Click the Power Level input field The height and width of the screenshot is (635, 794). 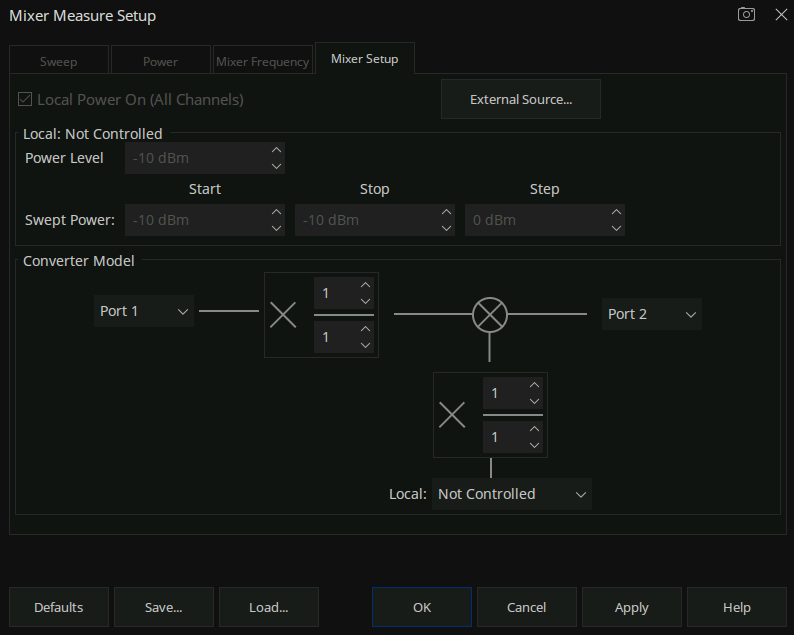[196, 158]
